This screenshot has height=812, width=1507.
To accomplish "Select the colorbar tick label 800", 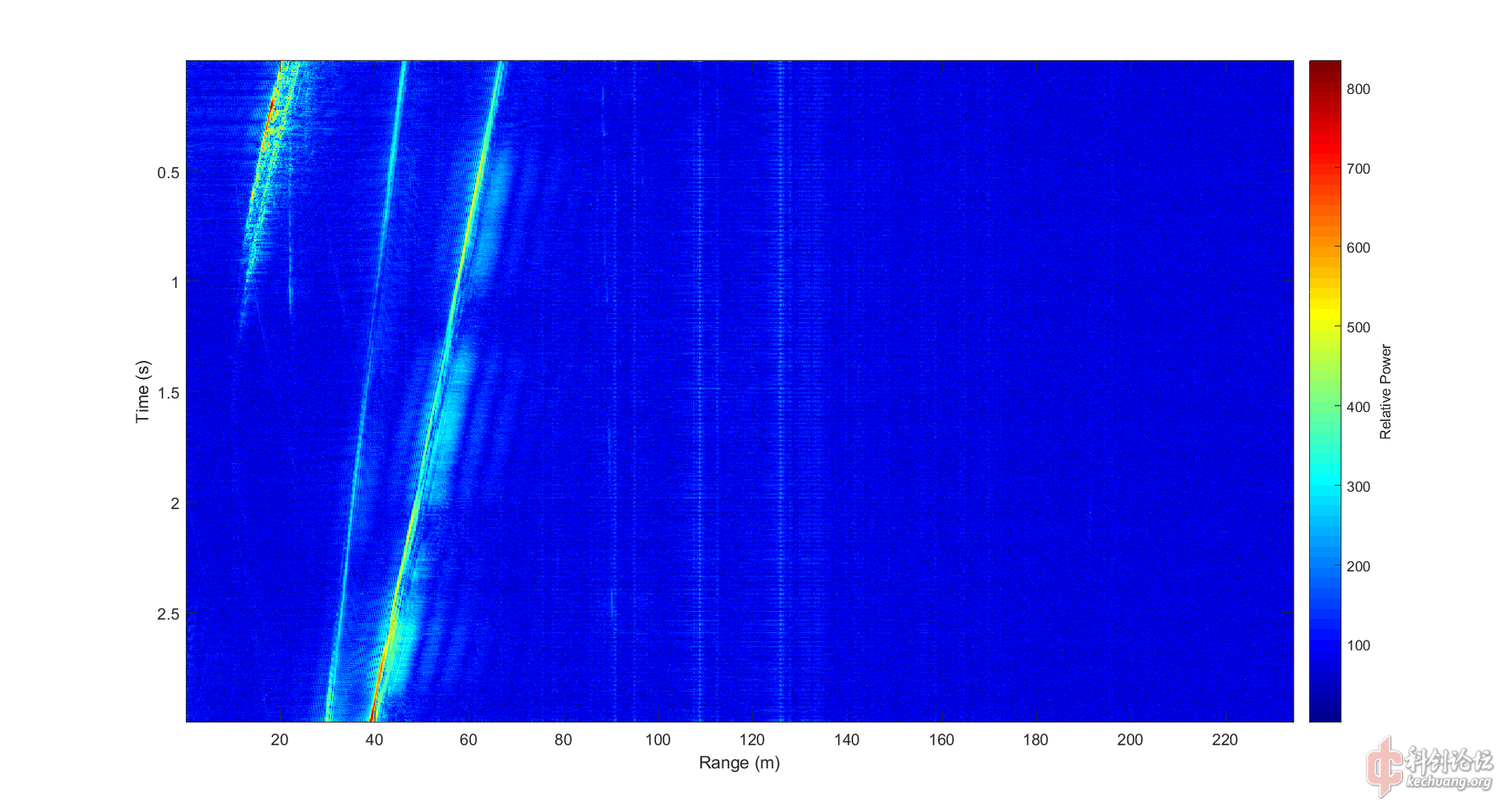I will (1358, 89).
